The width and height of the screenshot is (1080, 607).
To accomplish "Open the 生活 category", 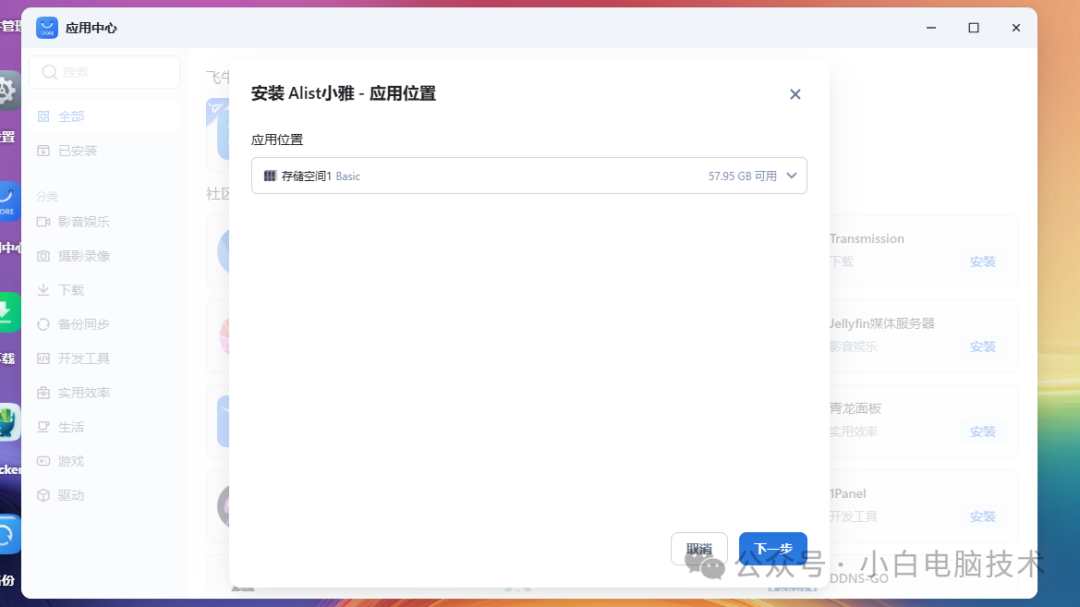I will point(105,427).
